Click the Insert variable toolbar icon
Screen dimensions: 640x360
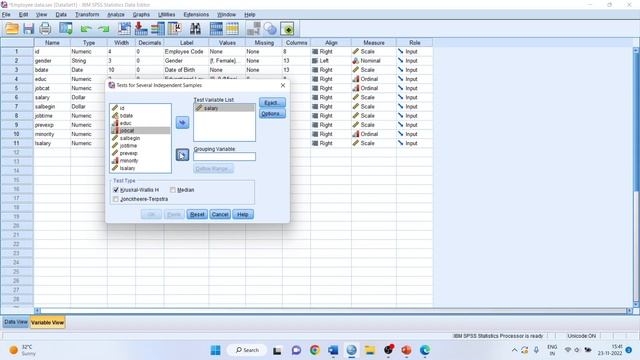coord(232,29)
